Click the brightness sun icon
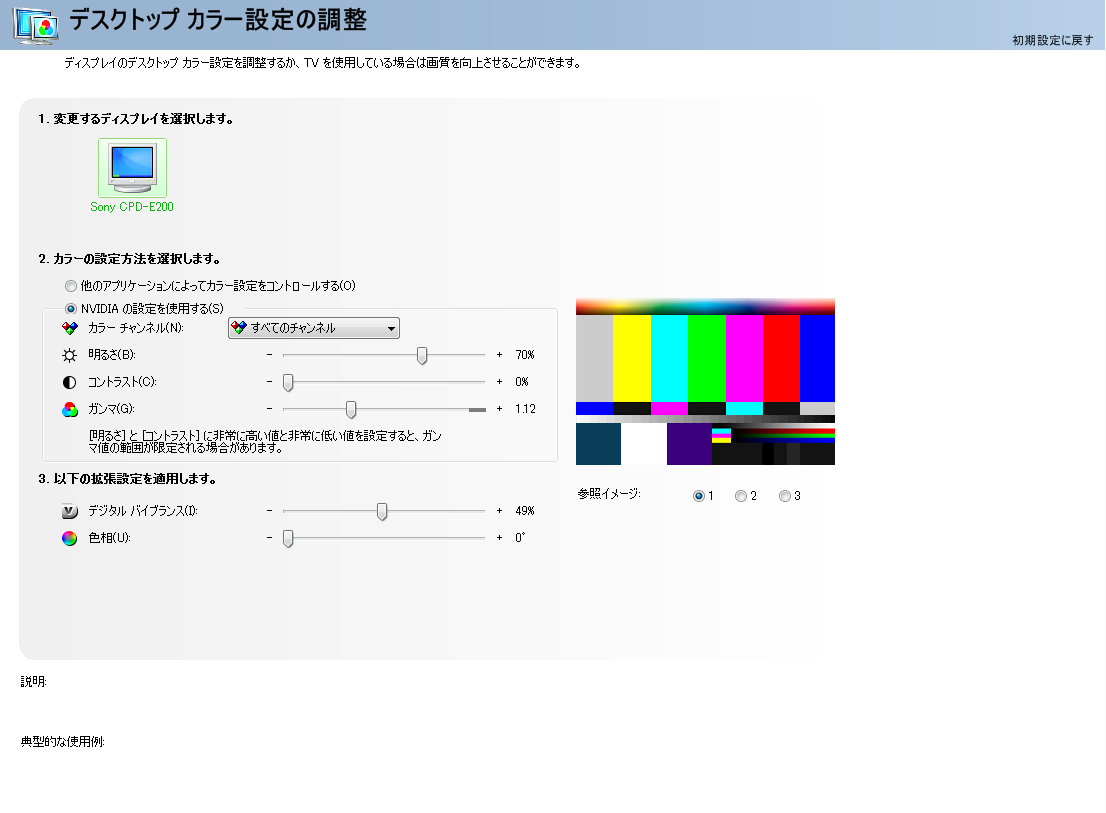Screen dimensions: 1106x813 [69, 355]
